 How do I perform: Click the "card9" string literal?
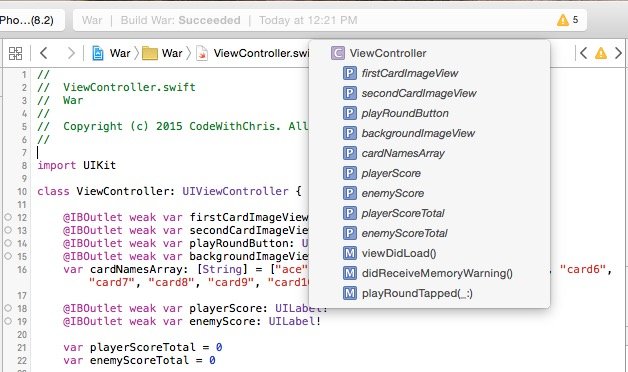[231, 282]
